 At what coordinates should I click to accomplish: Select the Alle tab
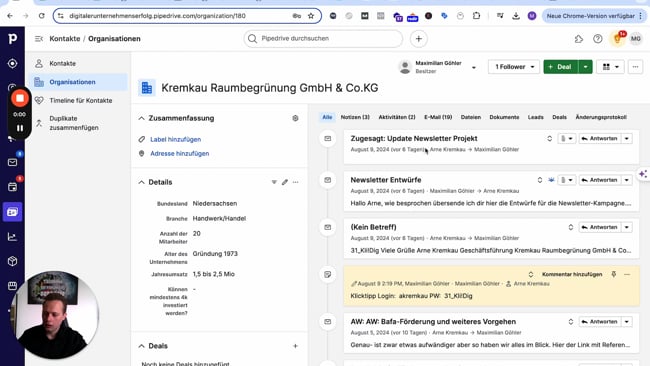327,117
